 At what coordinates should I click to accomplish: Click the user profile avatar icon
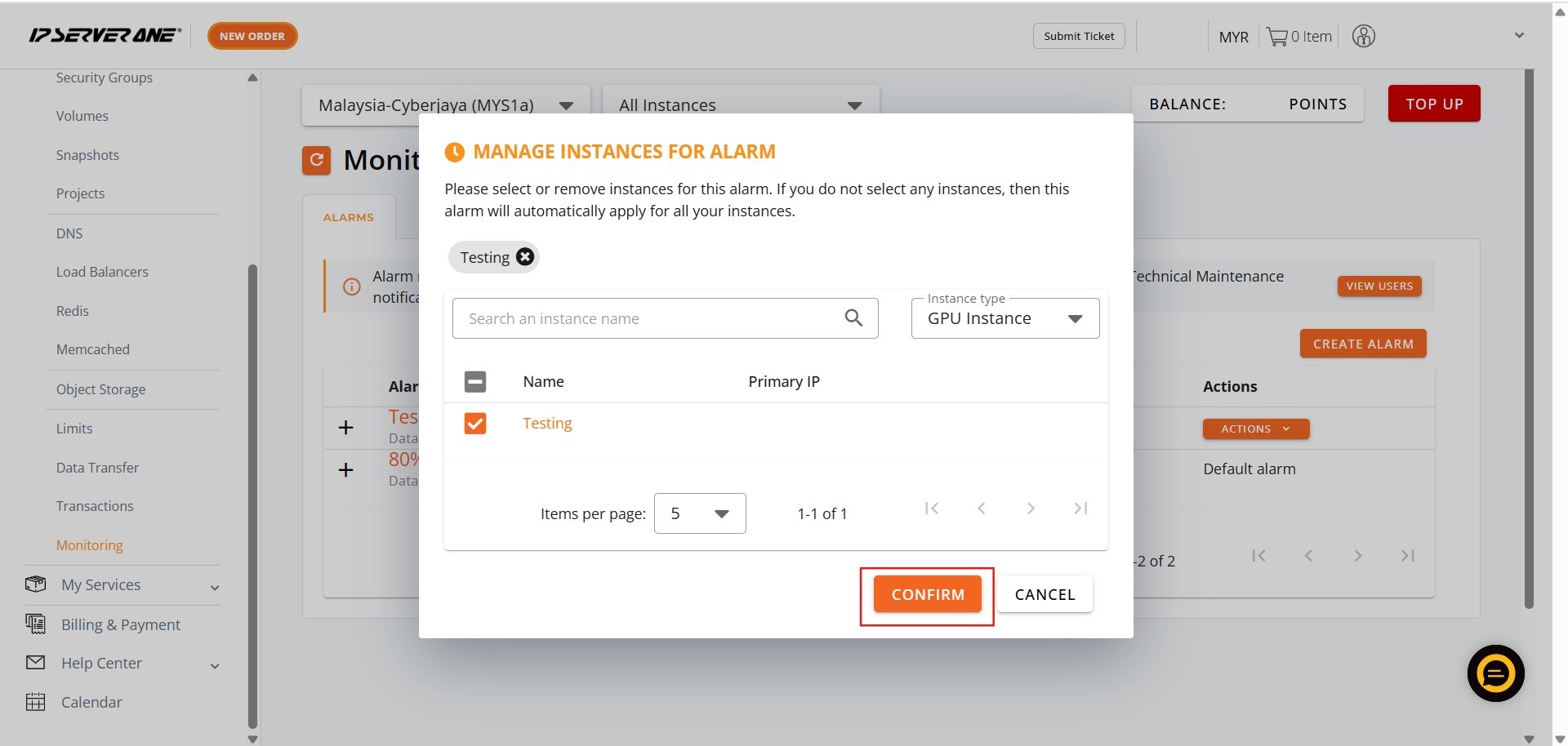(x=1363, y=37)
